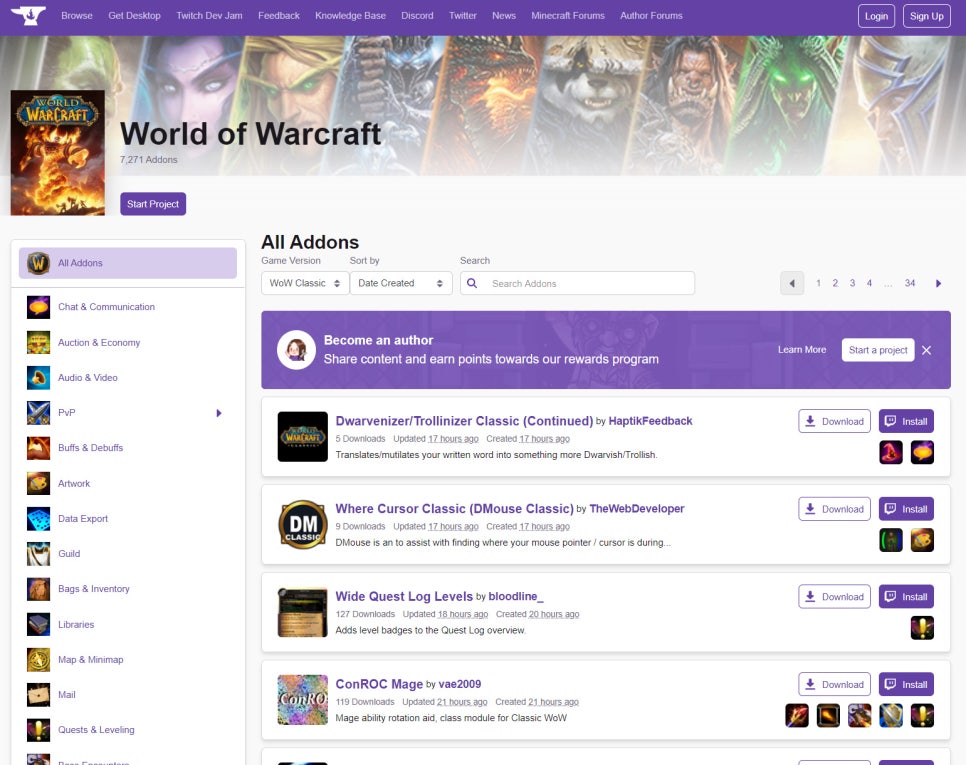Open the Mail category icon

[38, 695]
